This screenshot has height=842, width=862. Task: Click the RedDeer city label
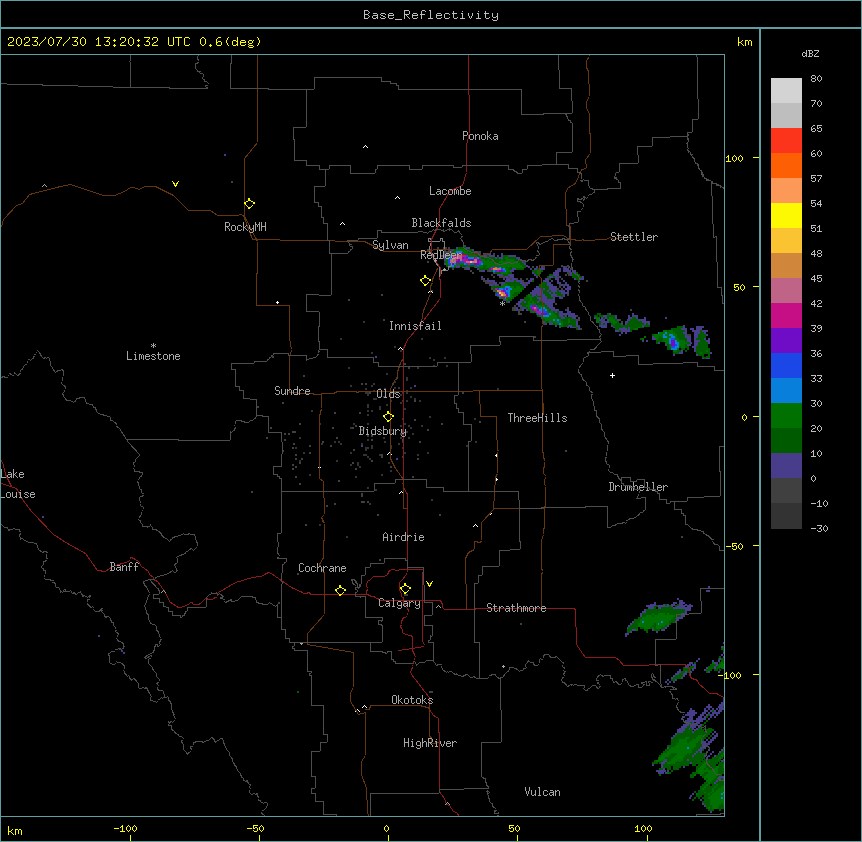(x=441, y=255)
